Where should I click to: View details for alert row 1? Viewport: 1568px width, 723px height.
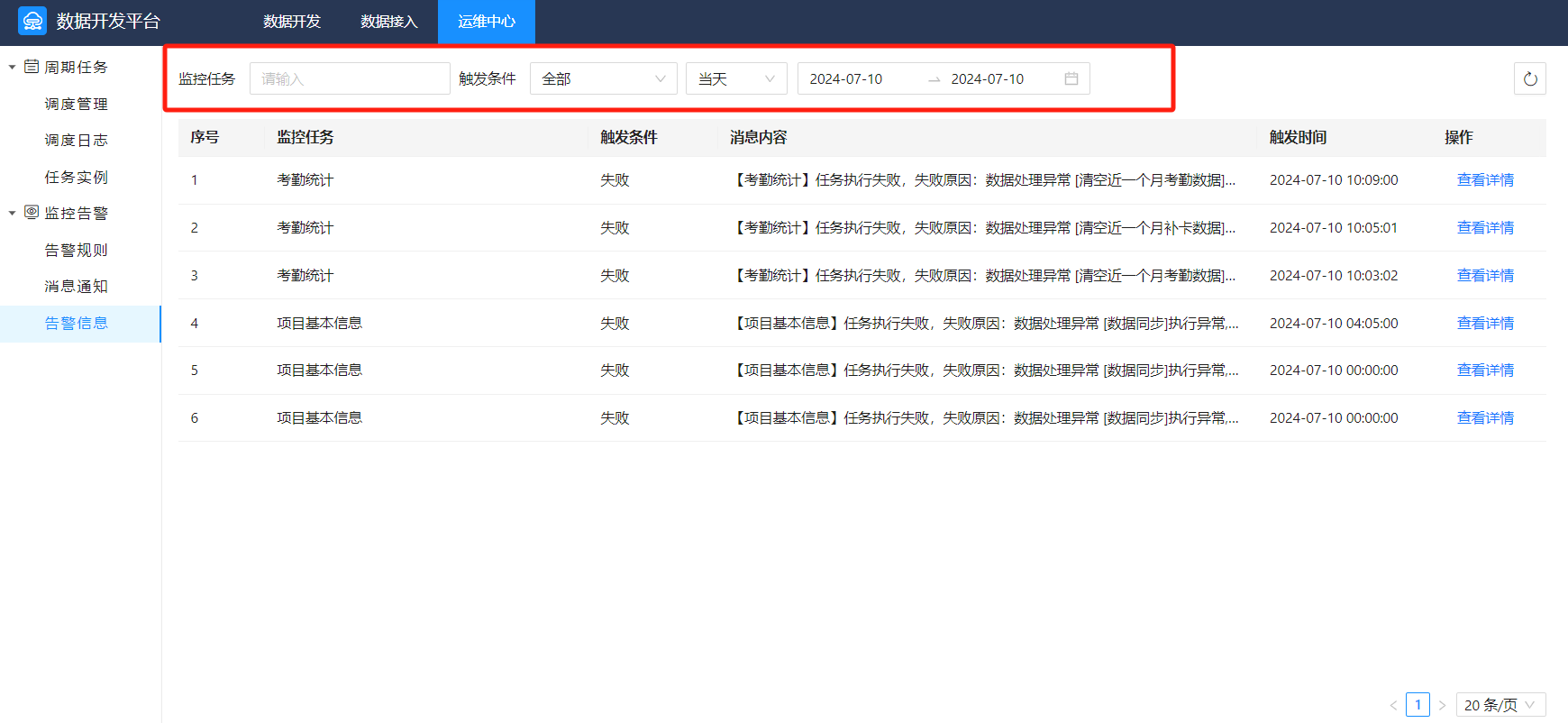(1485, 180)
